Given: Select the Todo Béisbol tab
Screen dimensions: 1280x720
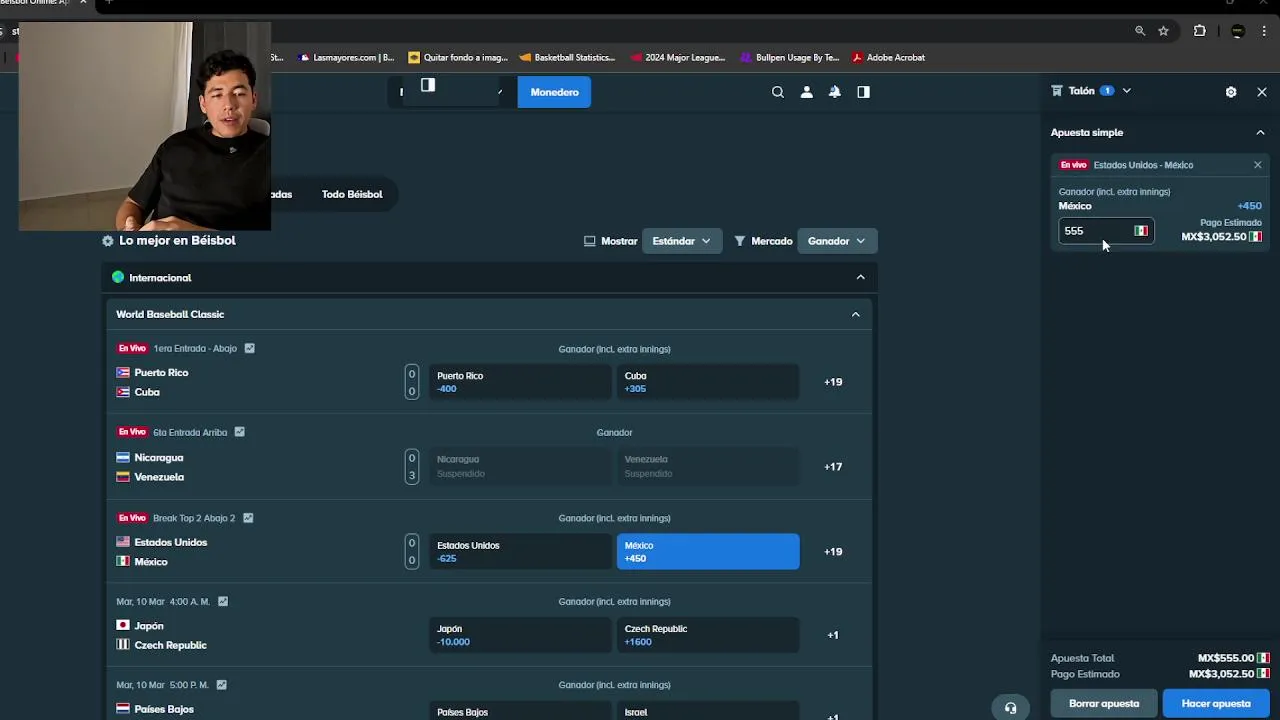Looking at the screenshot, I should tap(352, 194).
